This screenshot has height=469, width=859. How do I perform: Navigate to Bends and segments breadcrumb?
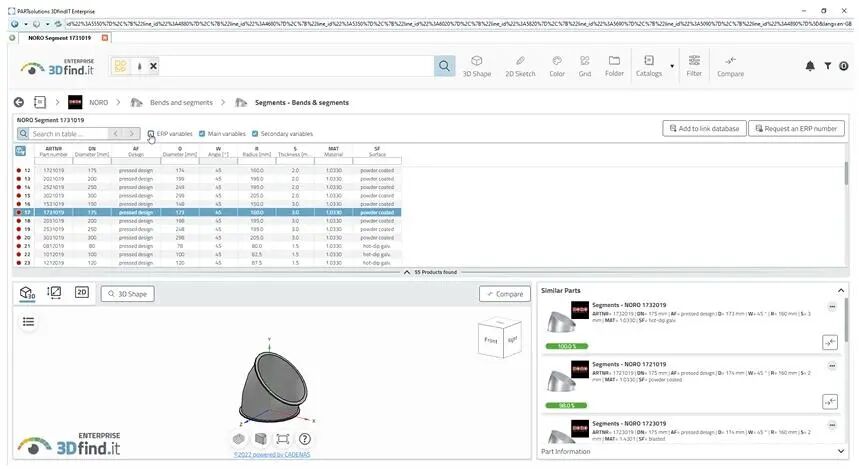coord(181,102)
